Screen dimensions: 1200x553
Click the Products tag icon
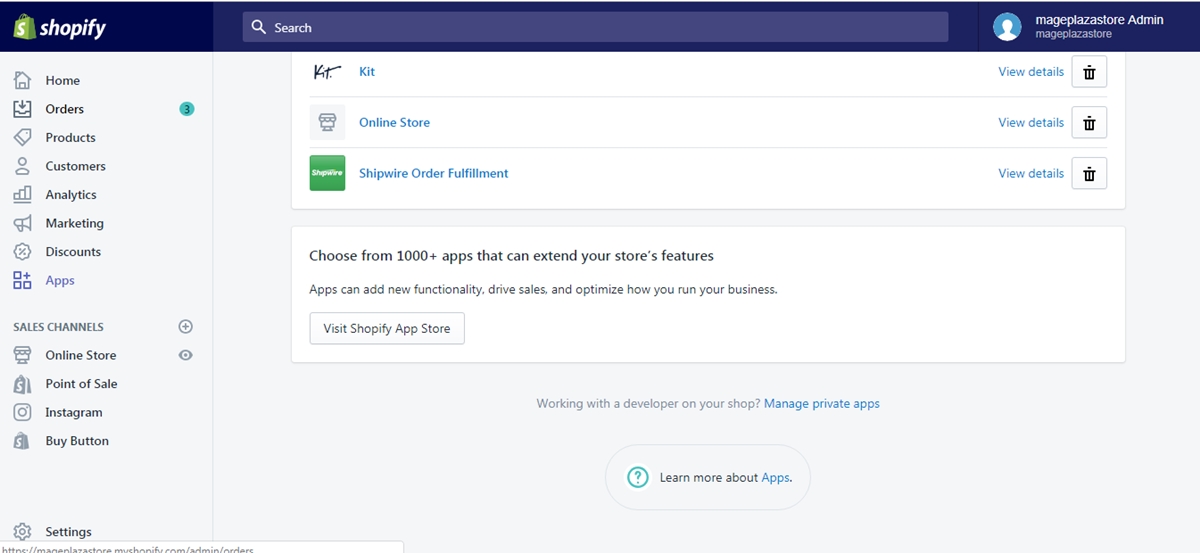(22, 137)
